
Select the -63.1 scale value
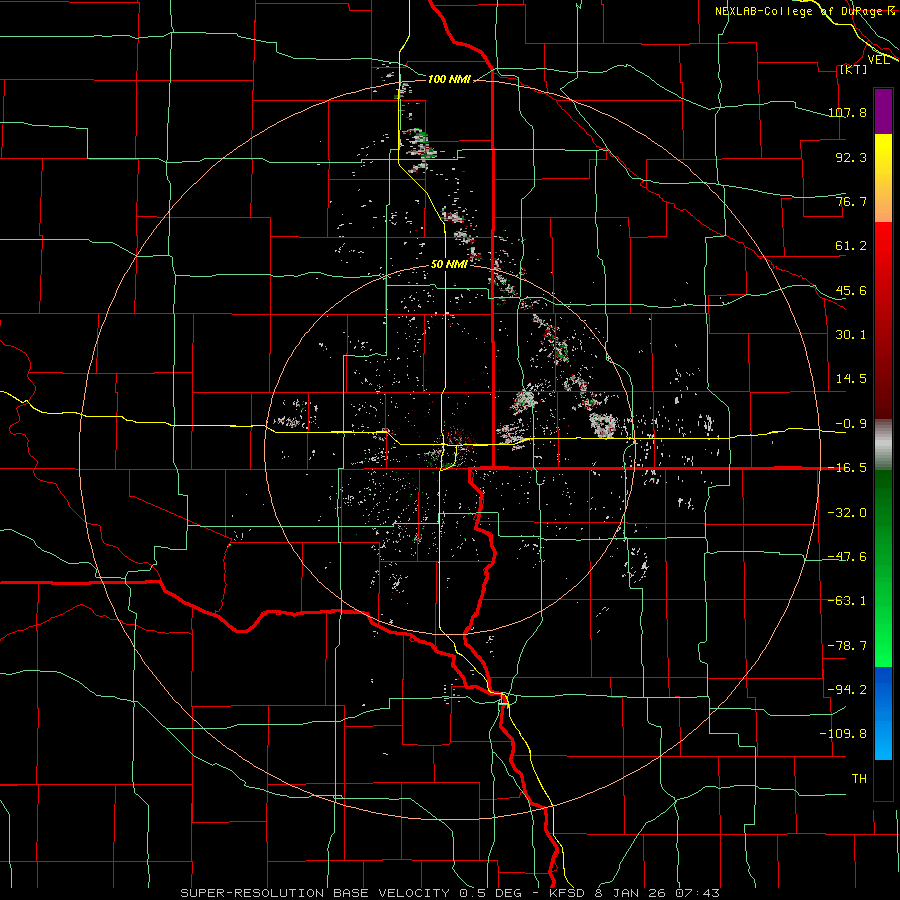[847, 601]
